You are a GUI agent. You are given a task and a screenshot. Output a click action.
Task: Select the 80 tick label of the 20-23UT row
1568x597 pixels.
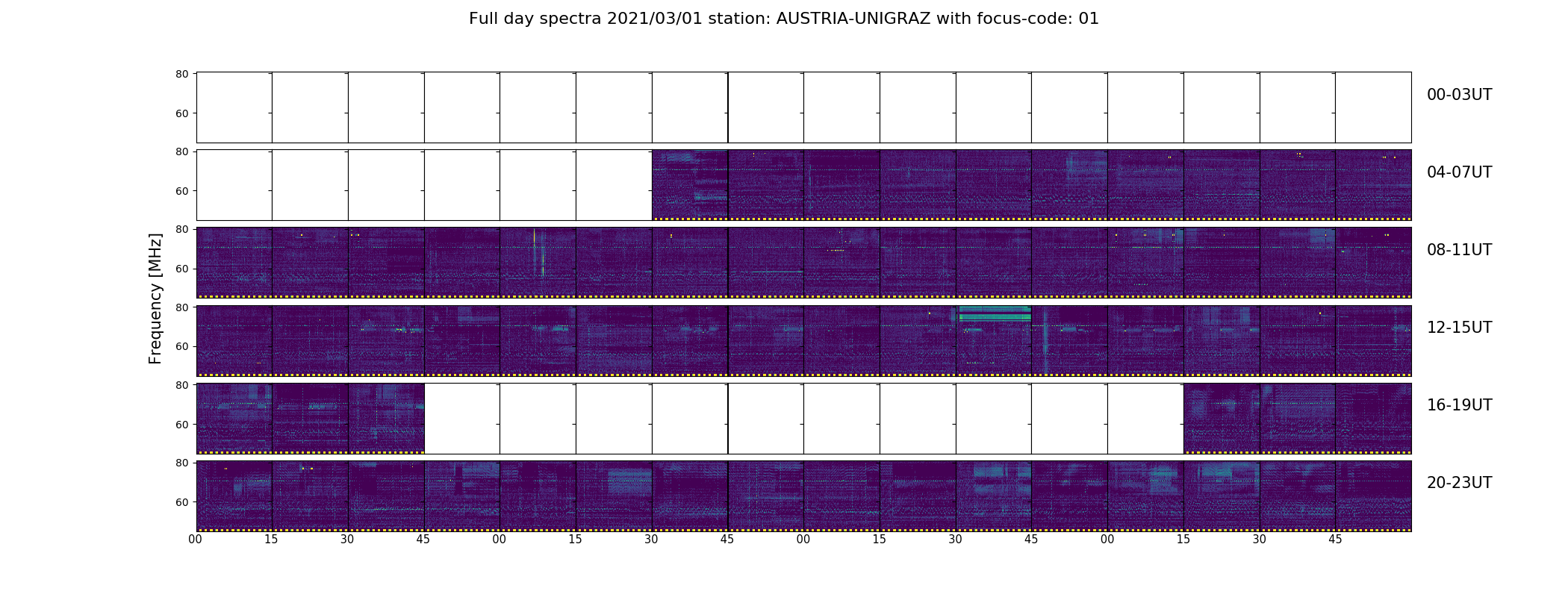pos(181,462)
